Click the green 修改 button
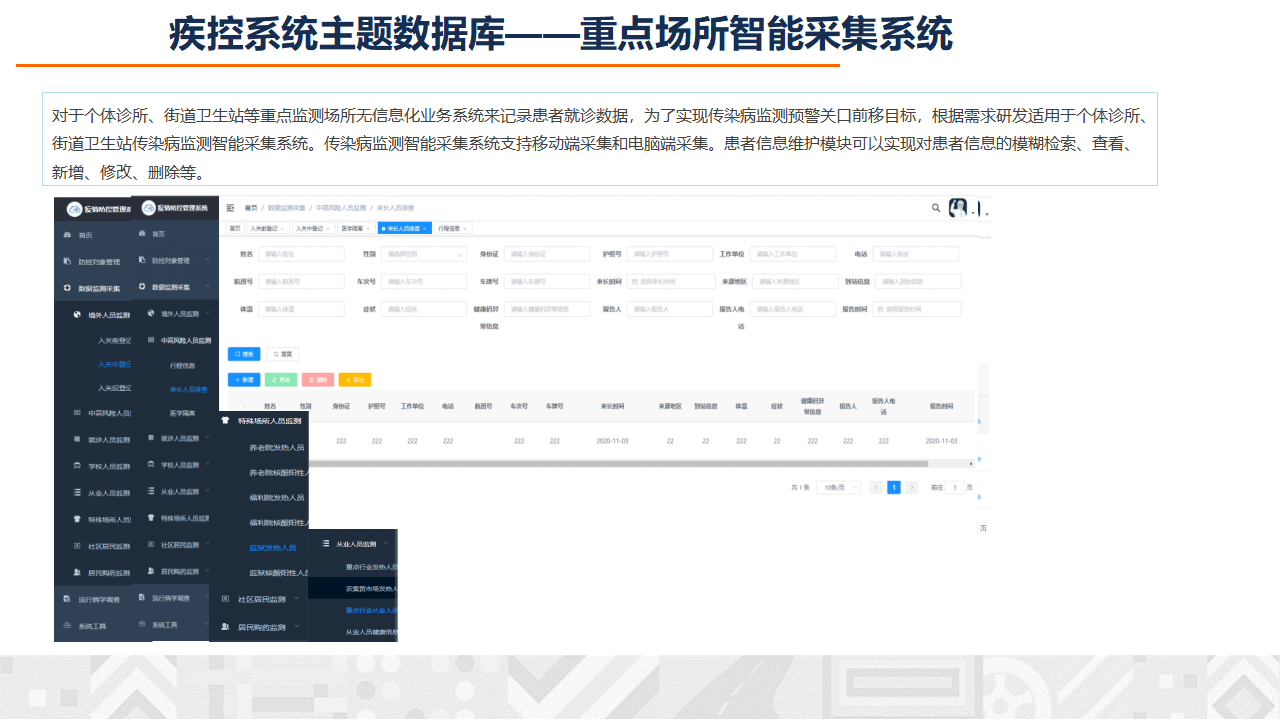Image resolution: width=1280 pixels, height=720 pixels. (281, 380)
